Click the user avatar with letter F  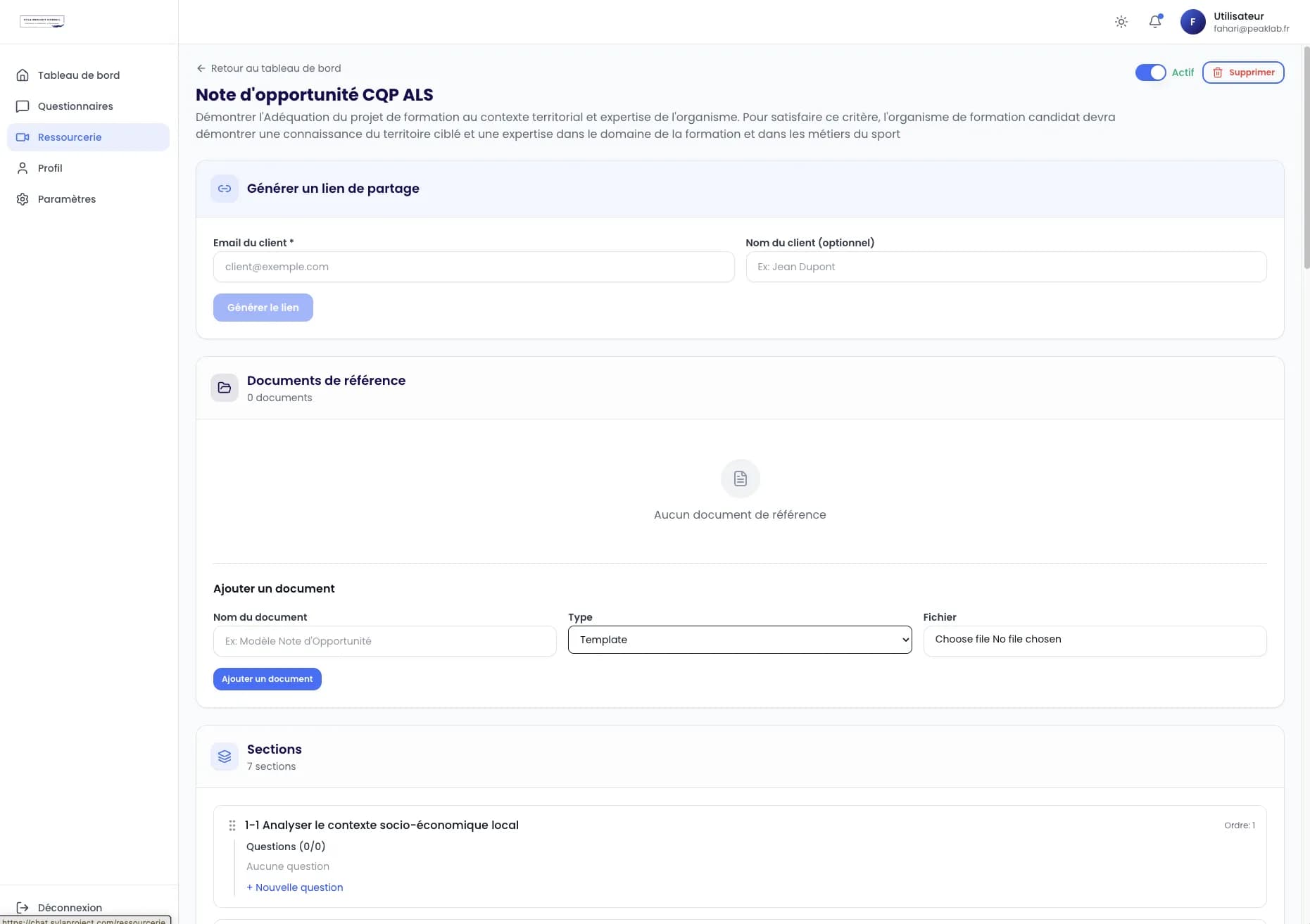1192,22
